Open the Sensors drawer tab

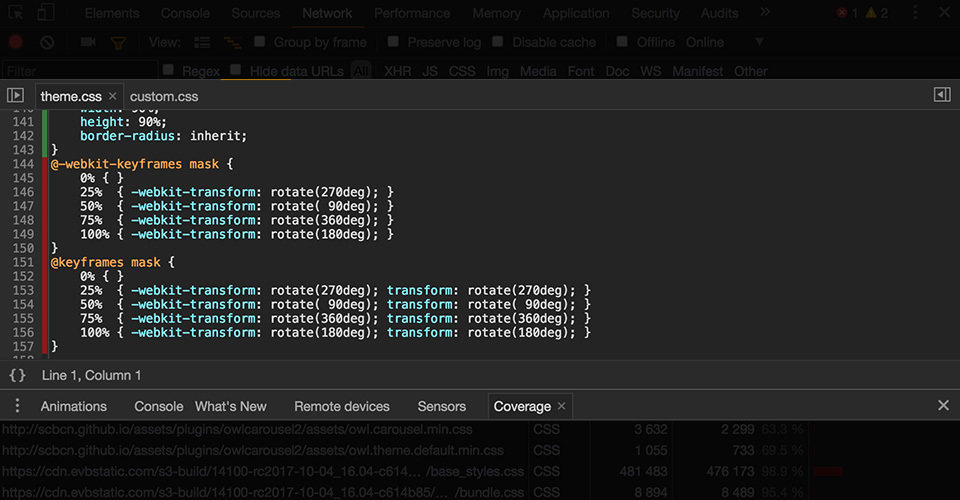[441, 406]
